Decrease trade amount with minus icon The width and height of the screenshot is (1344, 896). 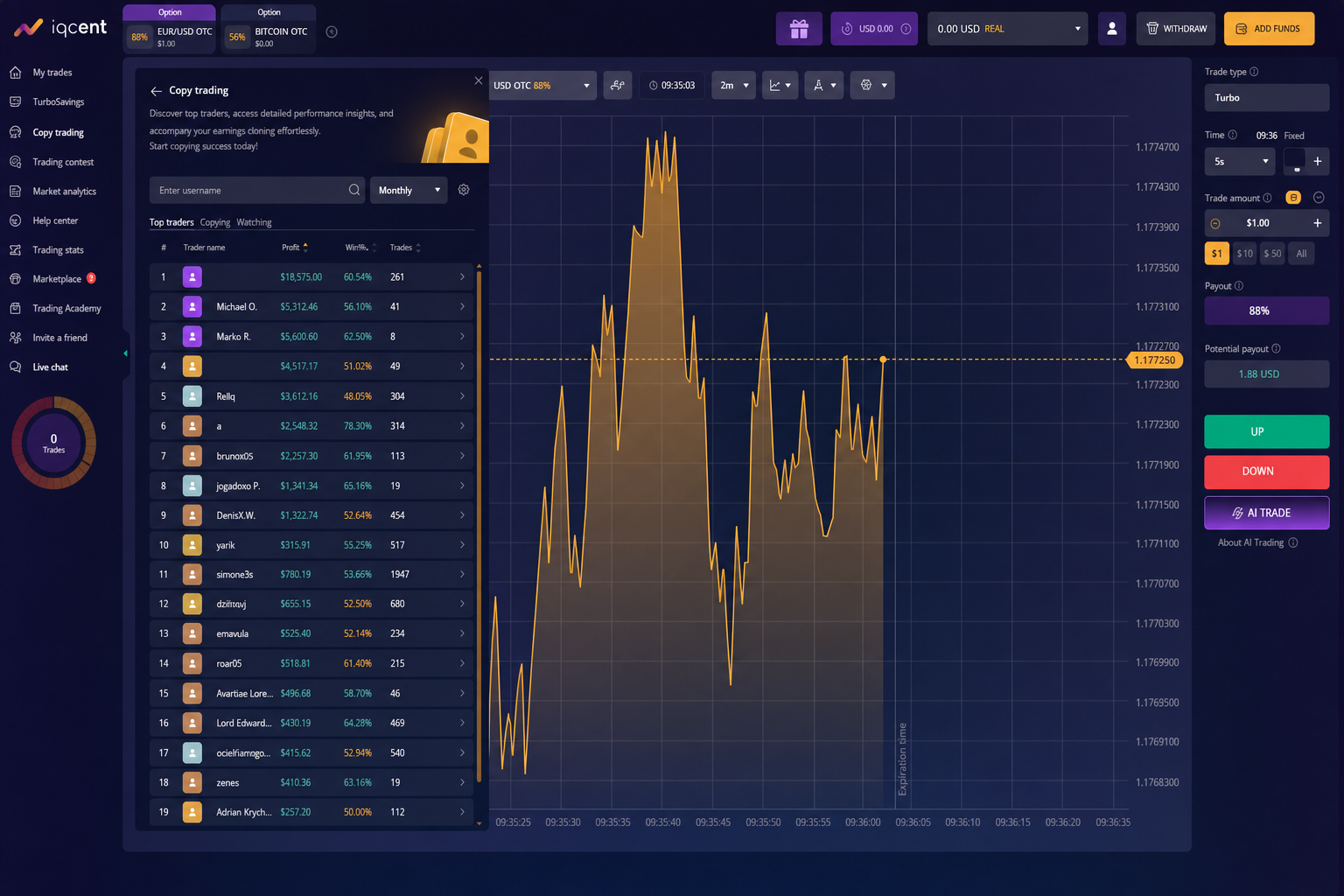1215,223
